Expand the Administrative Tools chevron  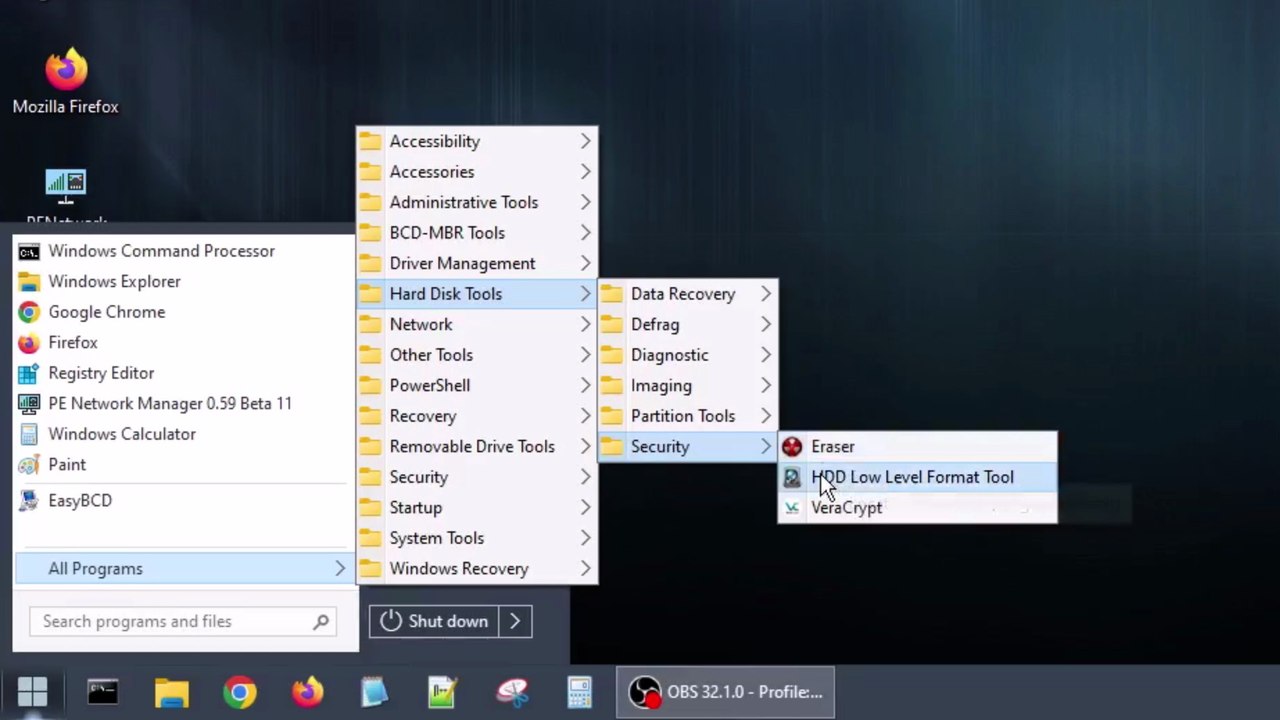[x=586, y=203]
